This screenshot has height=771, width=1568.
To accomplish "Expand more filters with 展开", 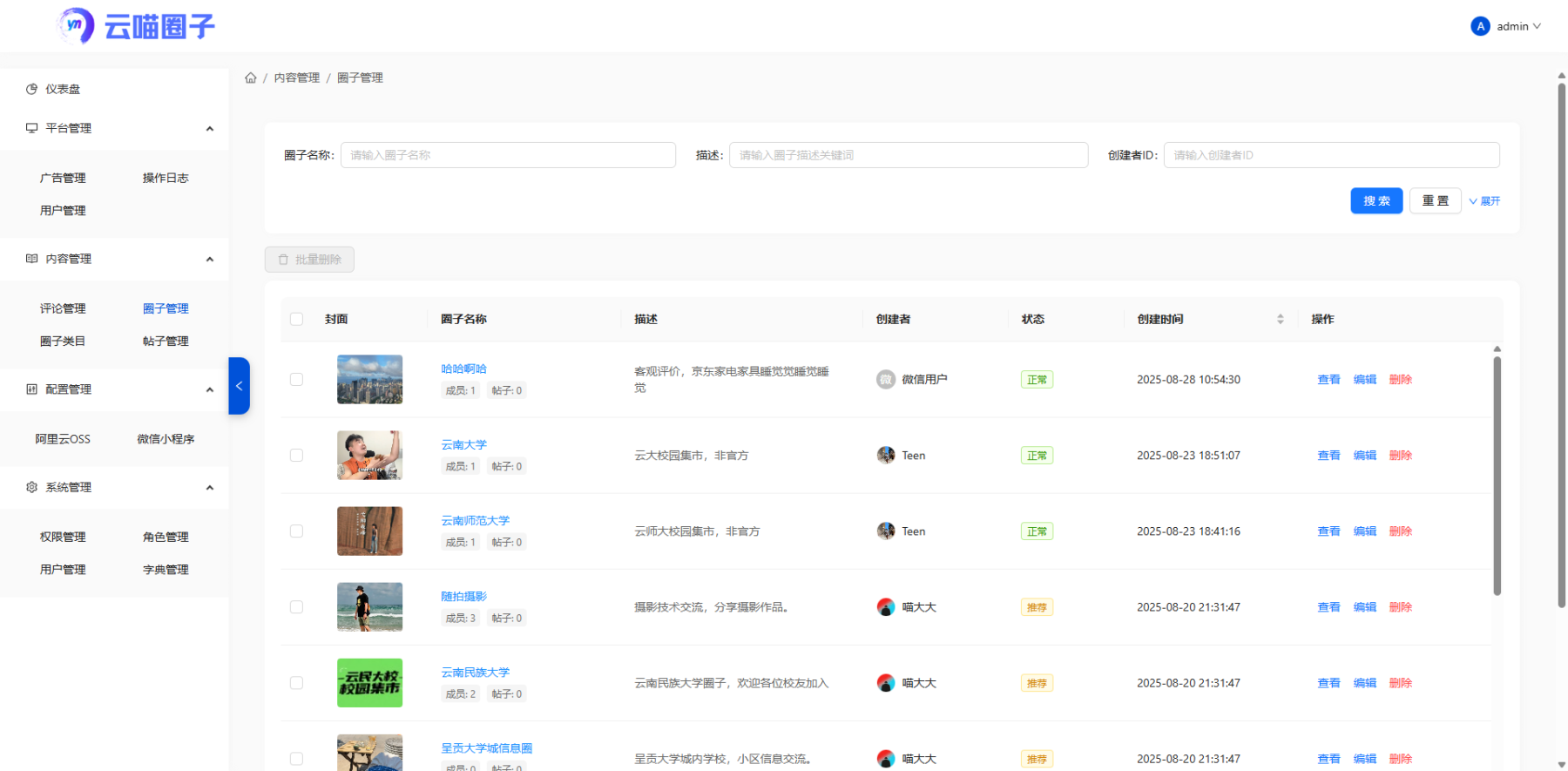I will [x=1484, y=201].
